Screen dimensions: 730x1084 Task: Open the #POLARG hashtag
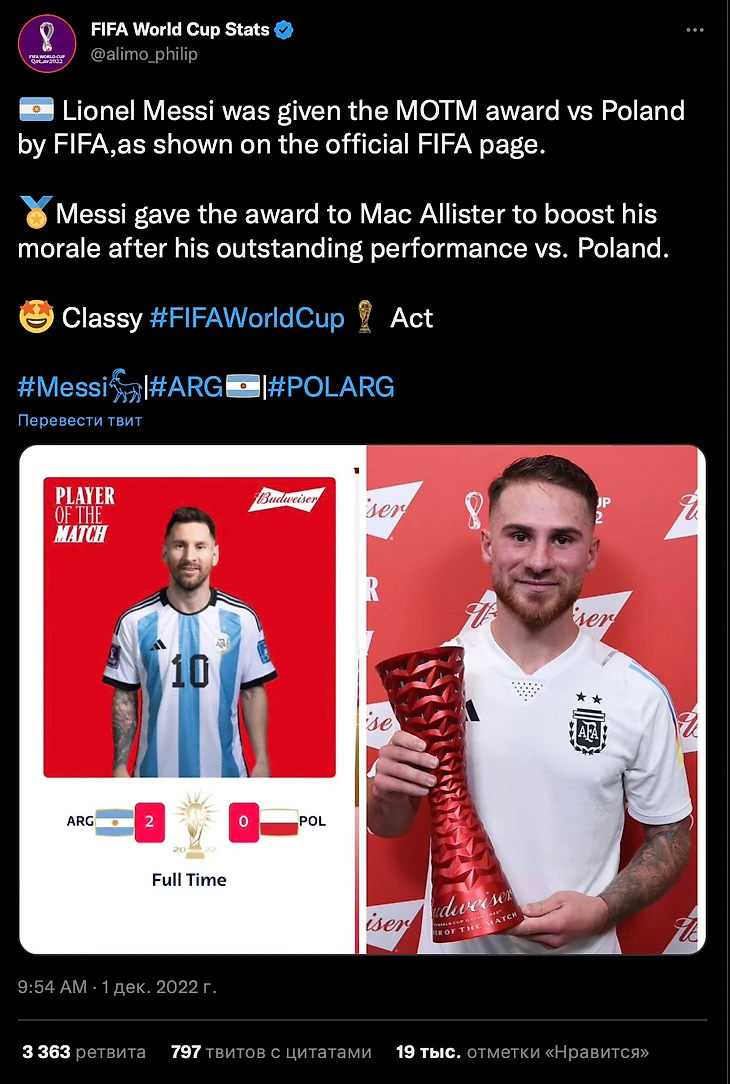[331, 387]
